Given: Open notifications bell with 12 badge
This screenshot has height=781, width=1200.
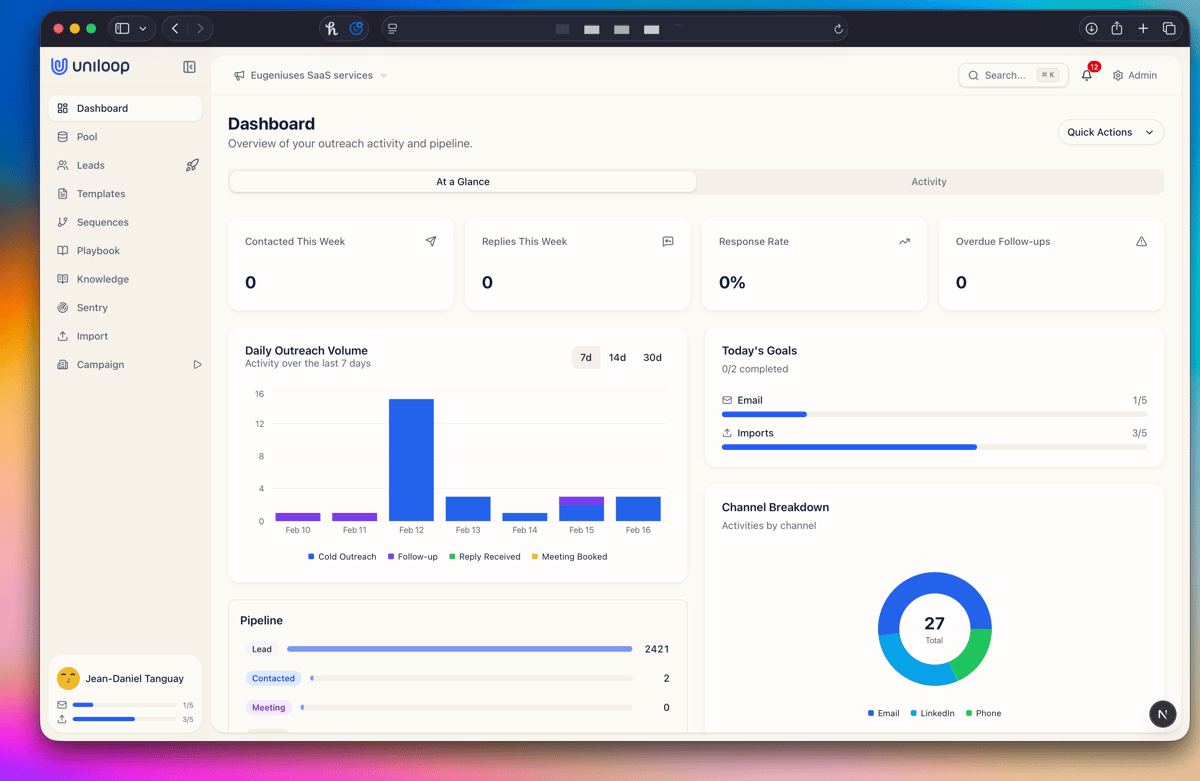Looking at the screenshot, I should click(1088, 74).
